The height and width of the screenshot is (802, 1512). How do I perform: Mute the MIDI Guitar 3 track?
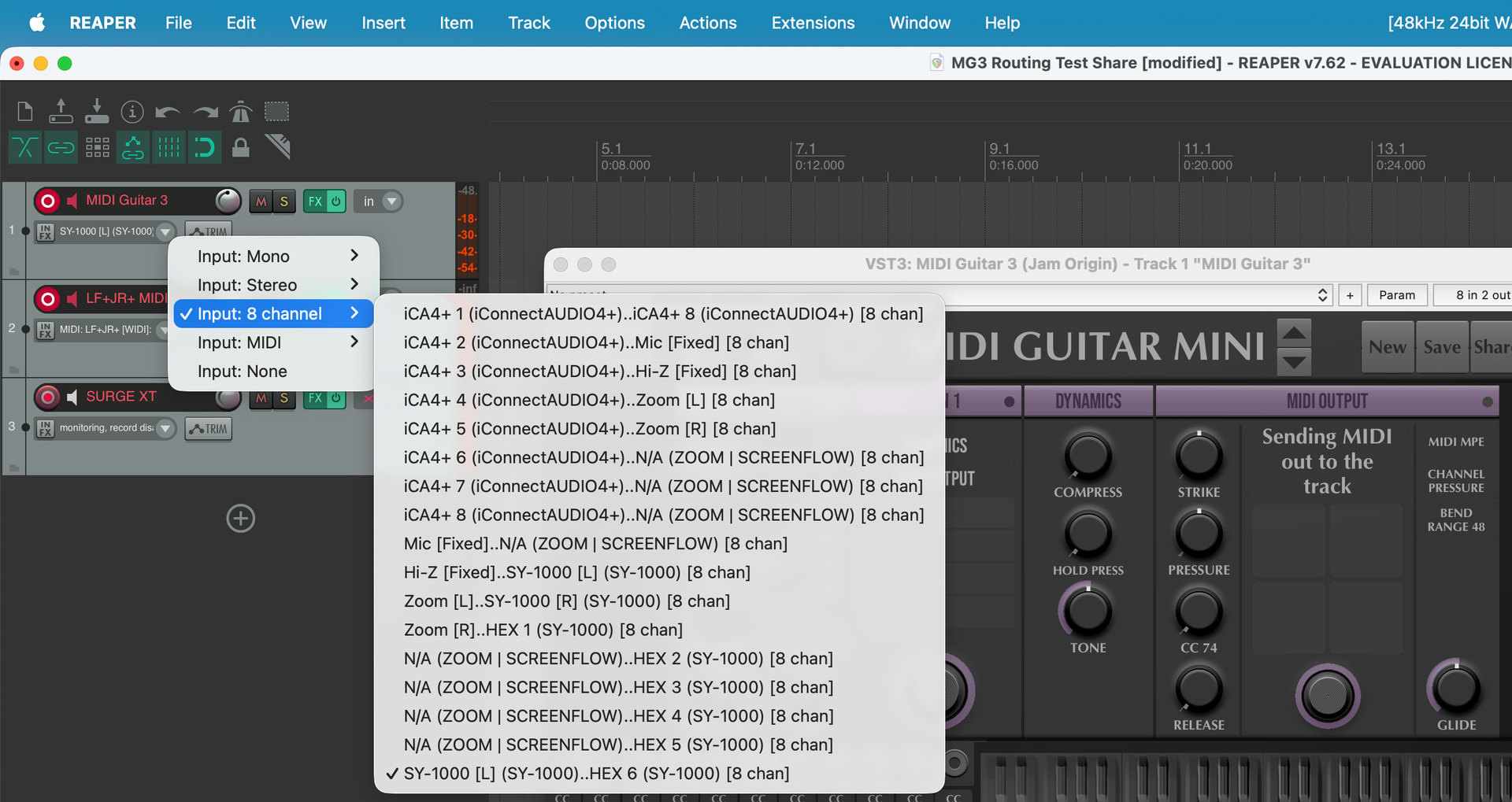(x=261, y=201)
